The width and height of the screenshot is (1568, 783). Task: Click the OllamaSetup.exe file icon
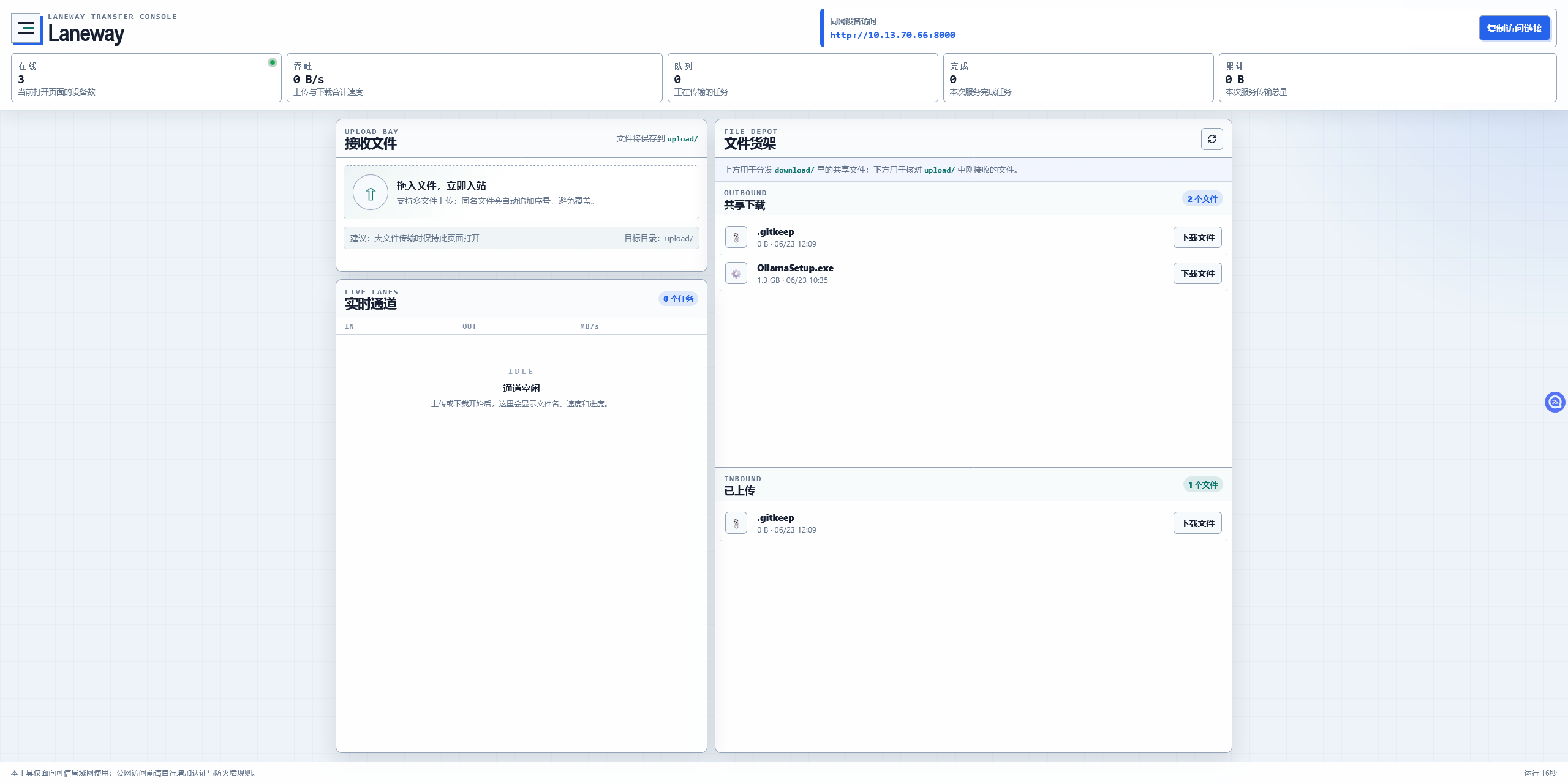click(736, 273)
